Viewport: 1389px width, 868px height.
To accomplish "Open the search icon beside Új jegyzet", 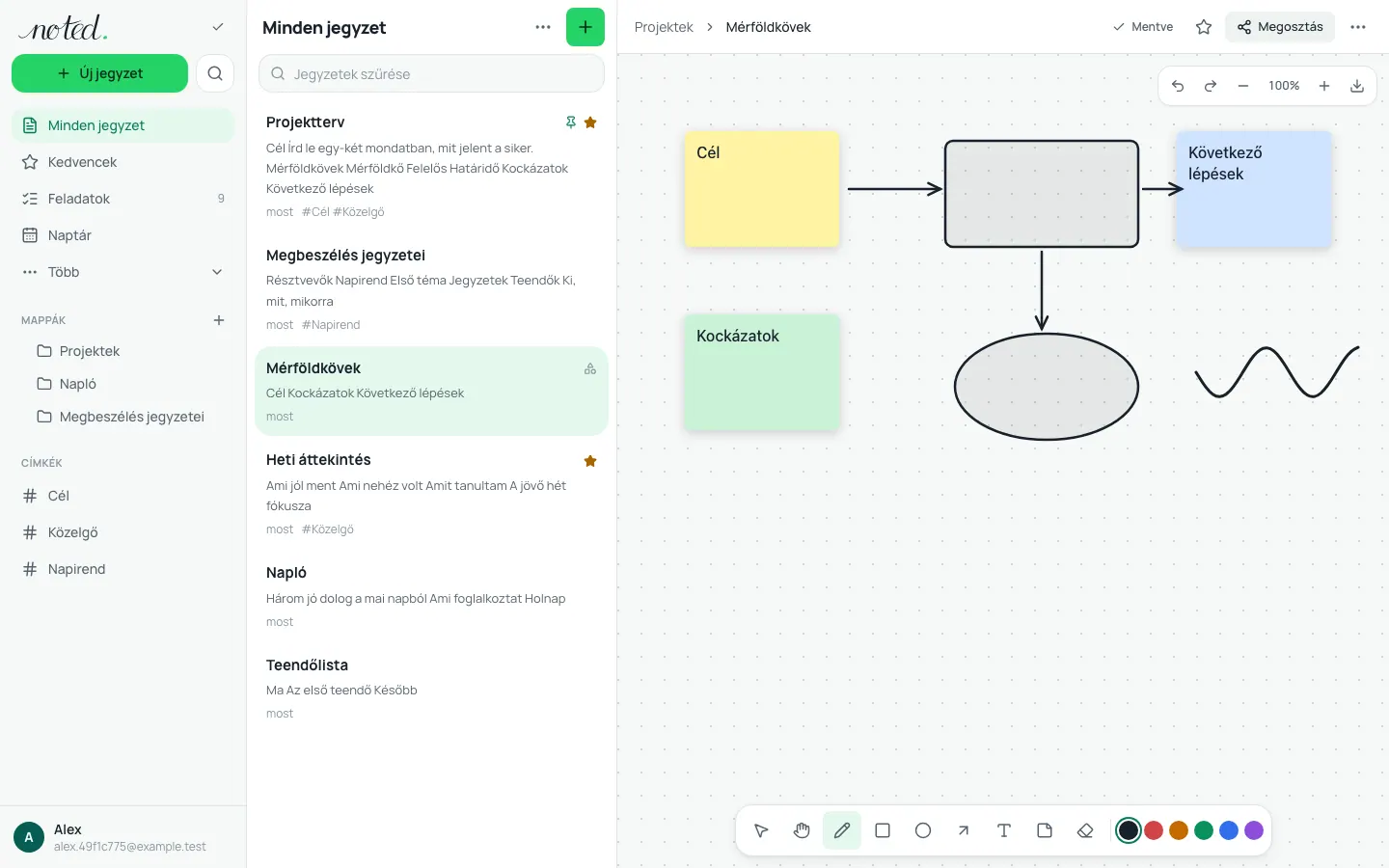I will [215, 73].
